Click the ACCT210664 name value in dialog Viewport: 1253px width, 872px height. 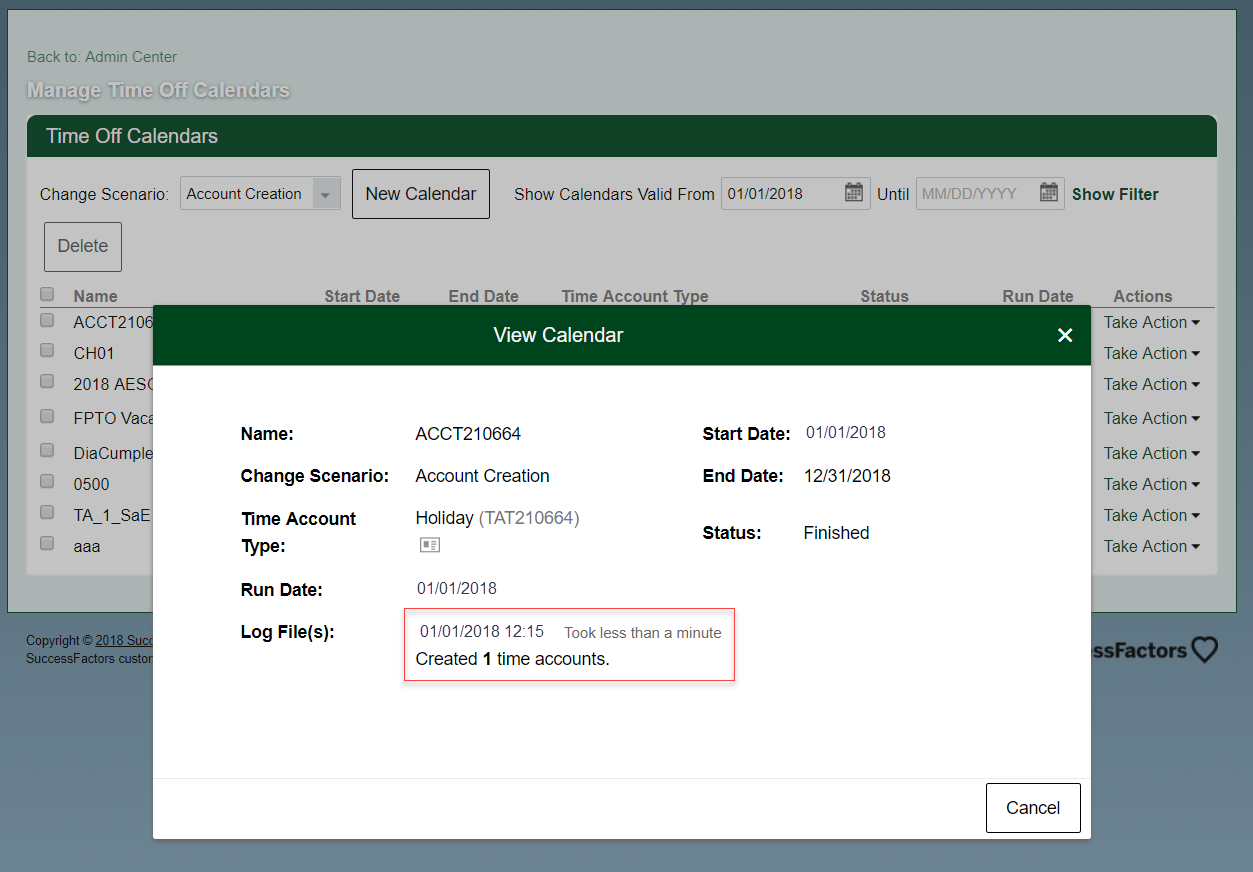pyautogui.click(x=468, y=434)
